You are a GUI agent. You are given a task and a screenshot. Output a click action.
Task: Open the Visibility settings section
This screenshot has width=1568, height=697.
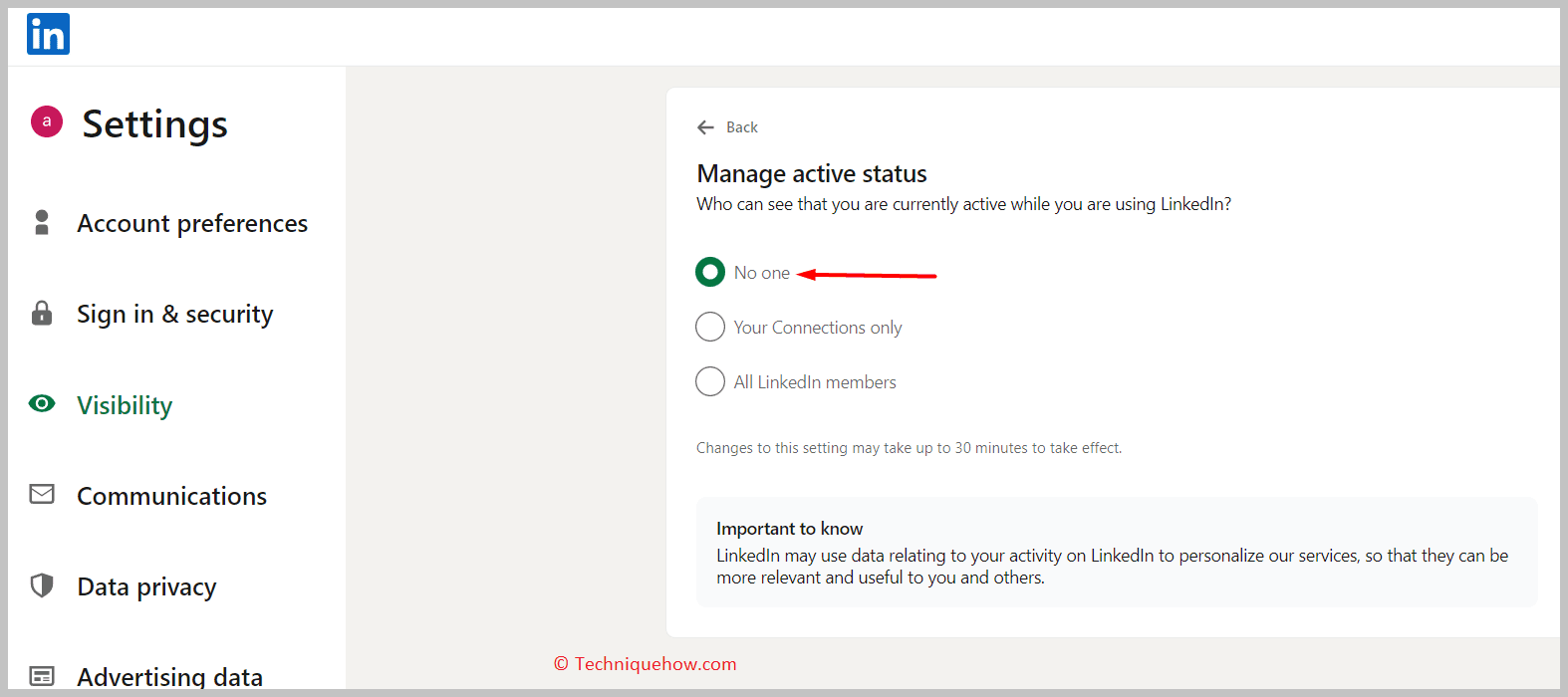click(x=125, y=405)
